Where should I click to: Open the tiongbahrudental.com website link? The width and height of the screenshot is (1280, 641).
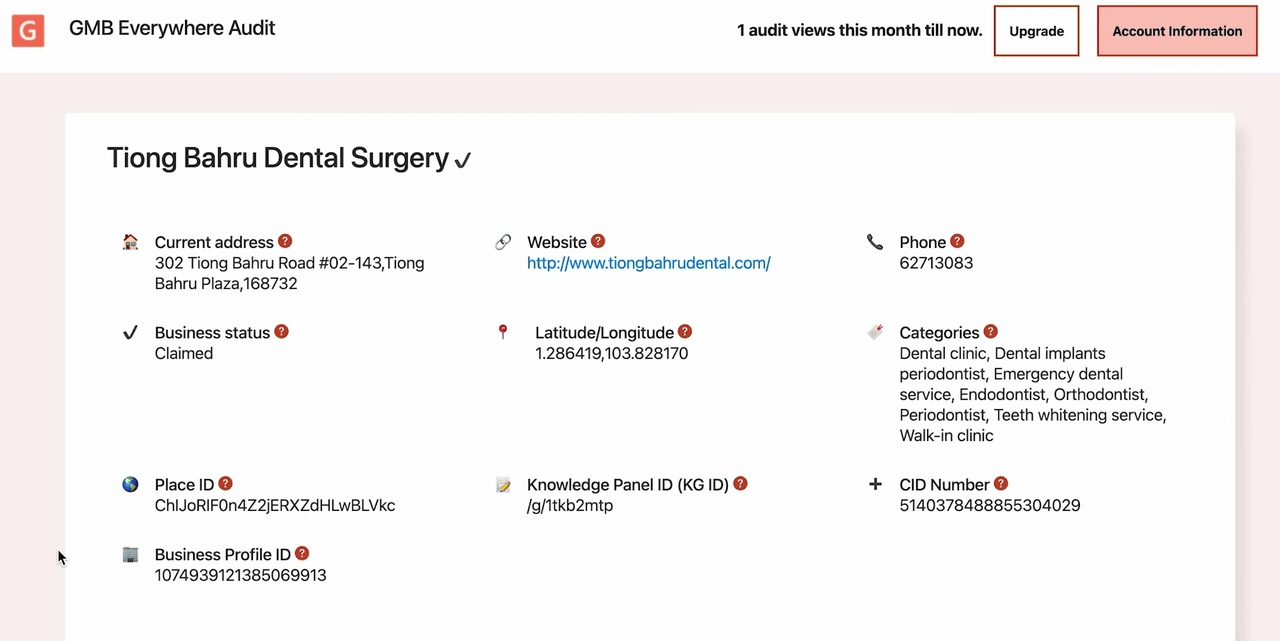pos(649,263)
